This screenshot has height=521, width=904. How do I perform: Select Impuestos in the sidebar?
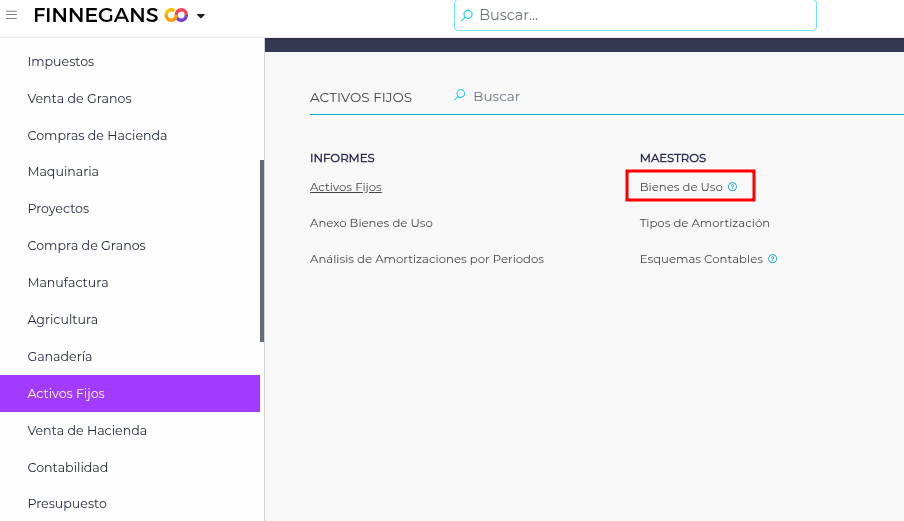[61, 62]
